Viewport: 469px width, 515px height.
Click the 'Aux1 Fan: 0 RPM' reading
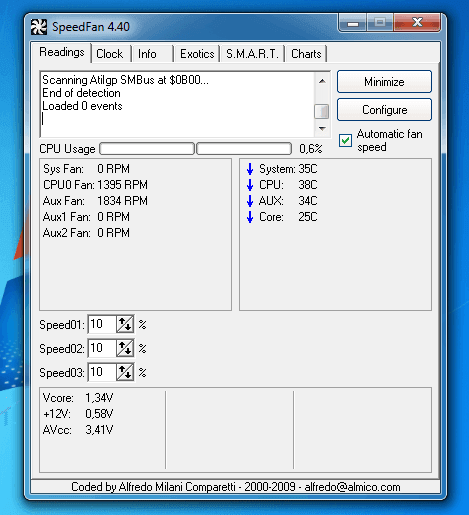pos(86,217)
